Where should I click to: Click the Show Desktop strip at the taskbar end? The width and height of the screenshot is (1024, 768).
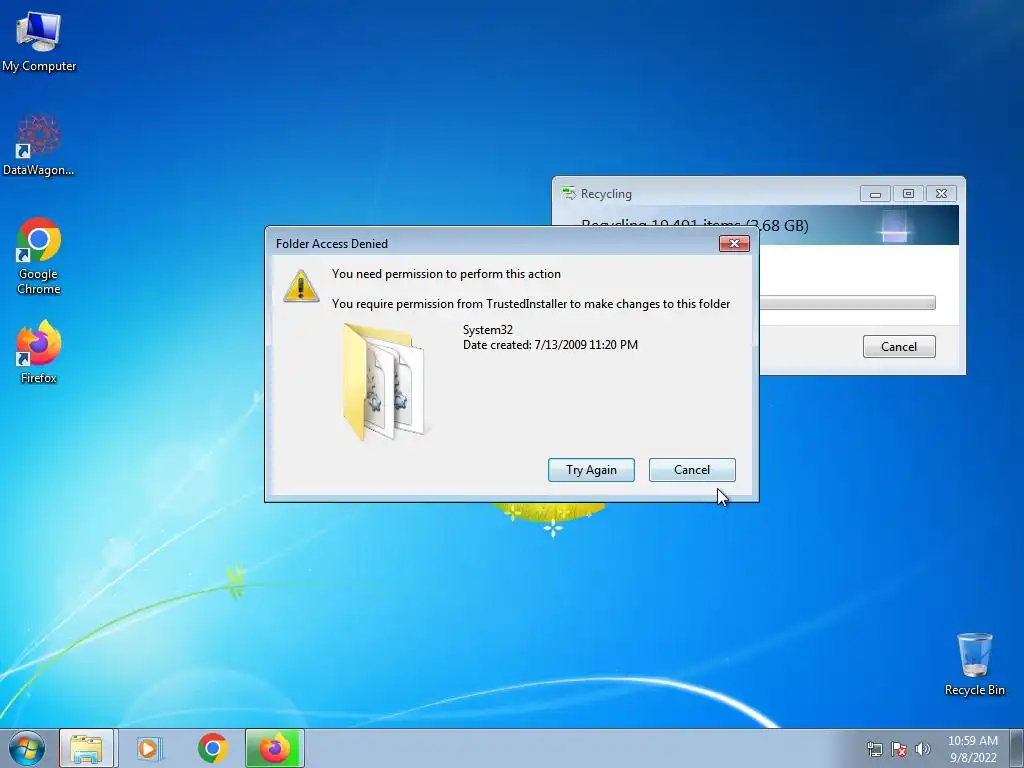(x=1016, y=748)
